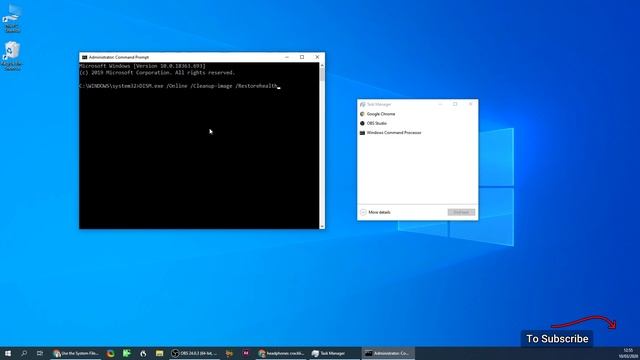Click the Command Prompt scrollbar thumb
The image size is (640, 360).
pos(322,75)
